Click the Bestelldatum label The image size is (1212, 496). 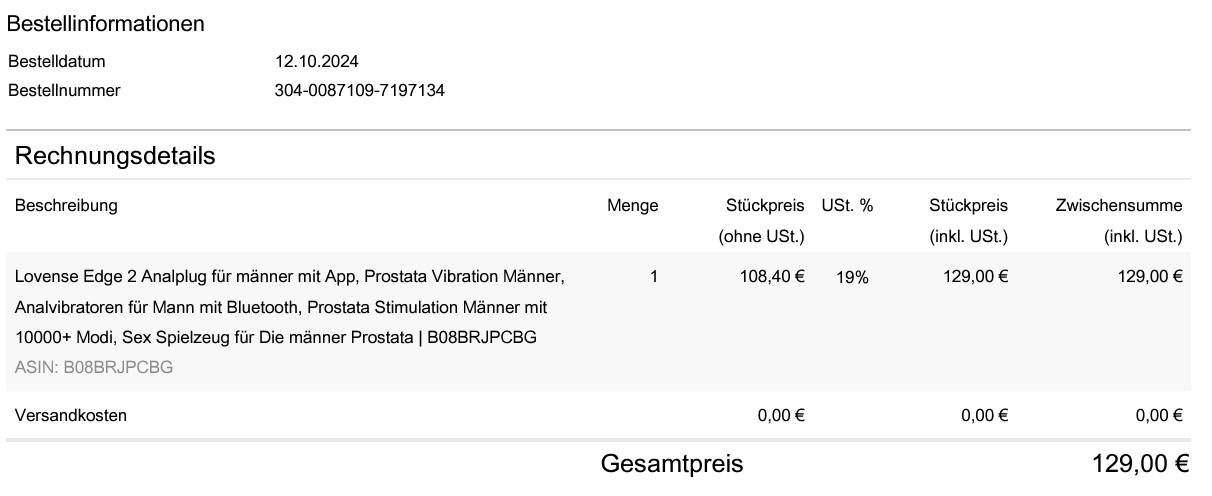click(x=57, y=62)
